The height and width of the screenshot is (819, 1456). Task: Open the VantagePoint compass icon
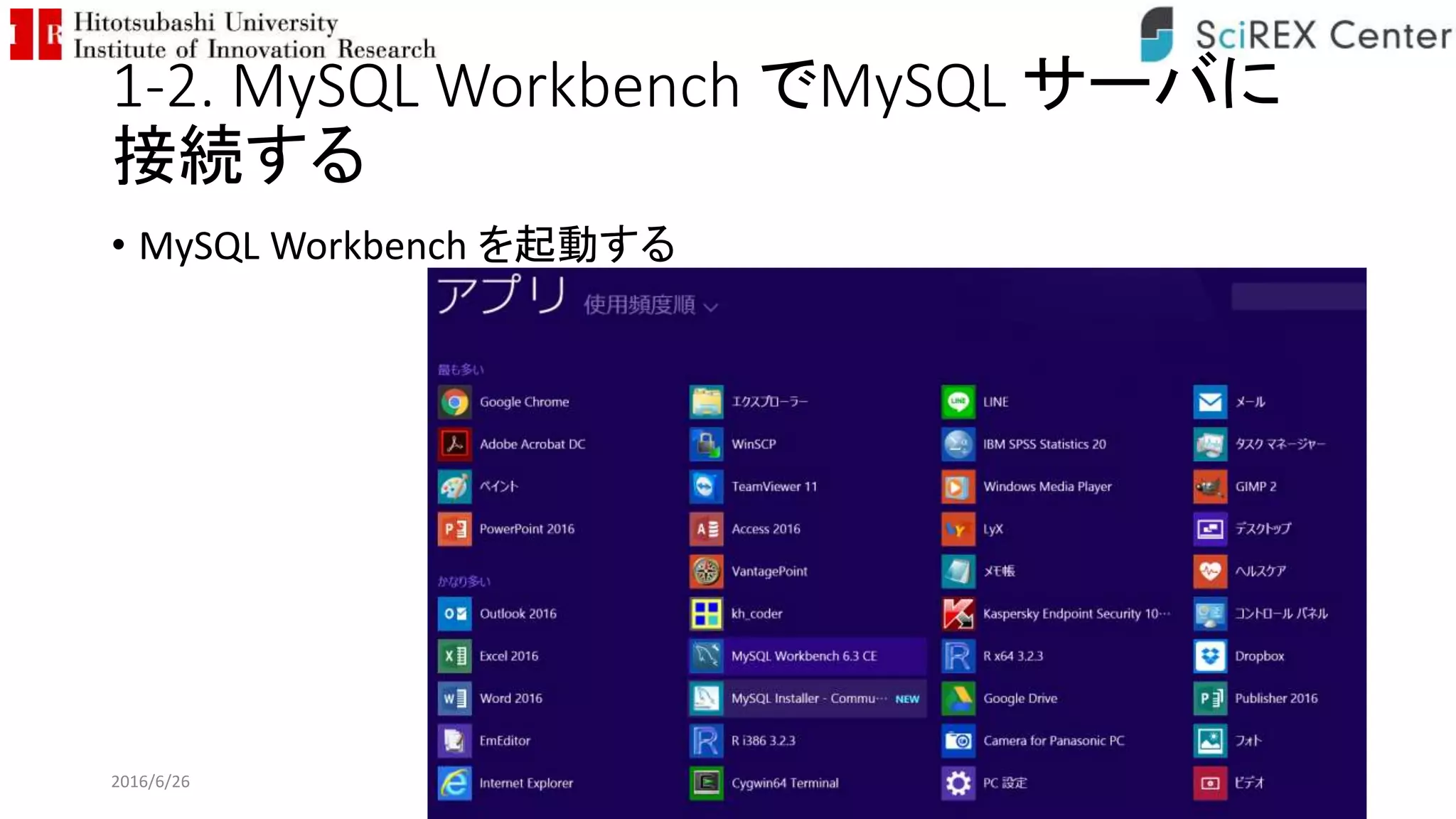[x=706, y=572]
